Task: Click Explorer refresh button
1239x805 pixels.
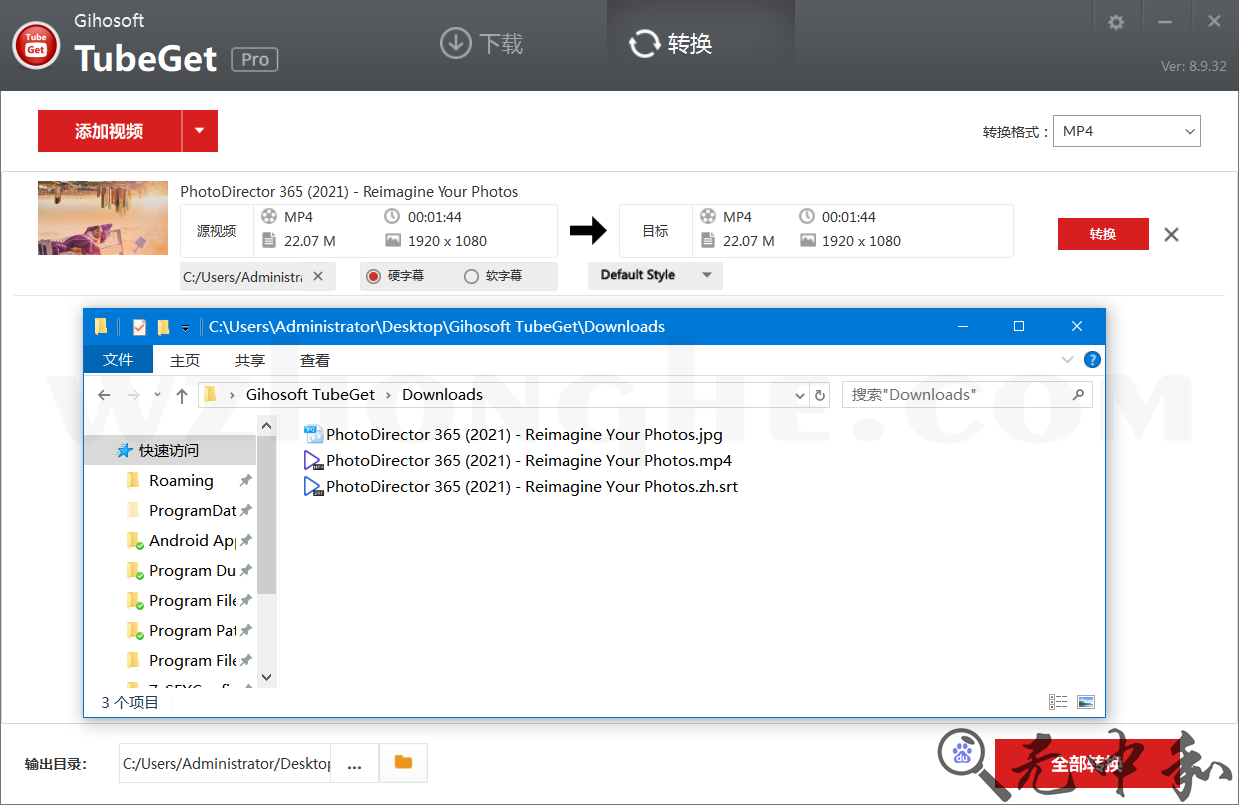Action: click(820, 395)
